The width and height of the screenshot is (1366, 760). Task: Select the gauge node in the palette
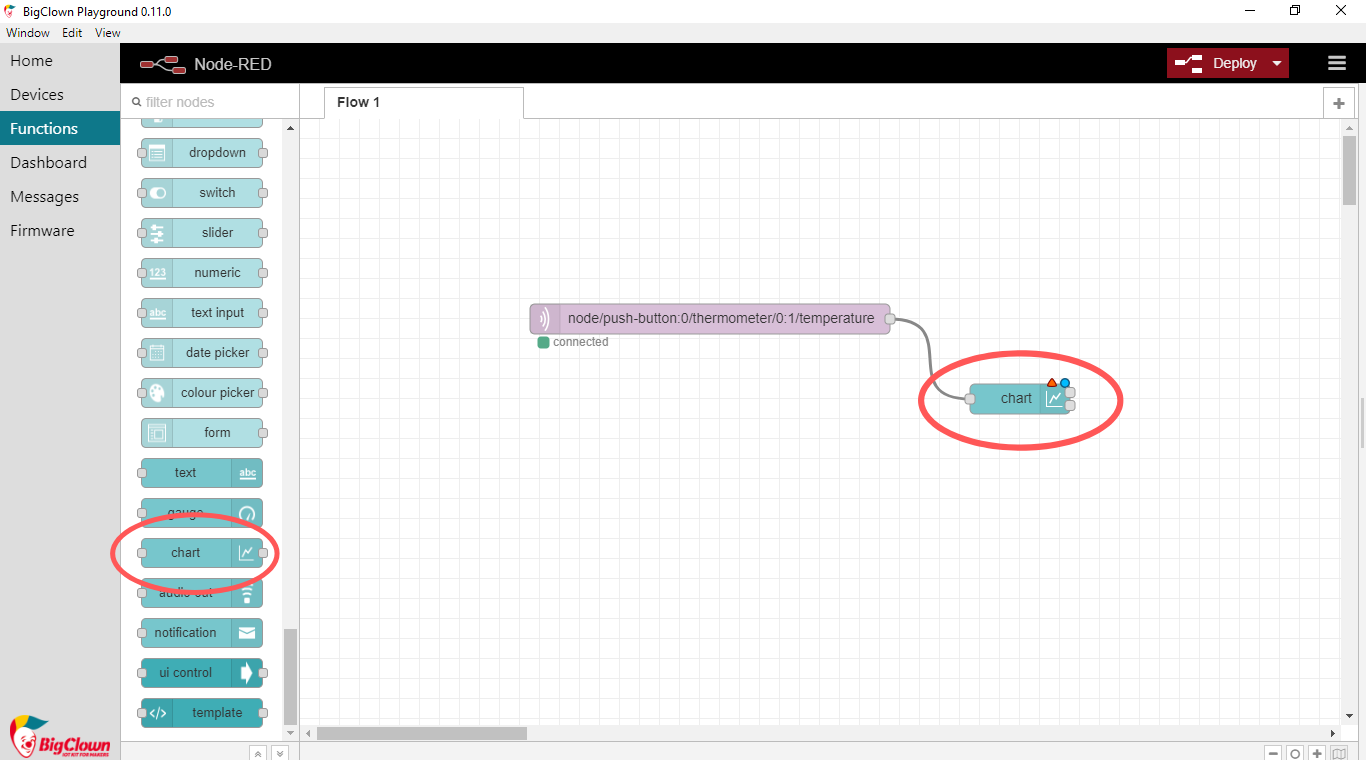202,513
